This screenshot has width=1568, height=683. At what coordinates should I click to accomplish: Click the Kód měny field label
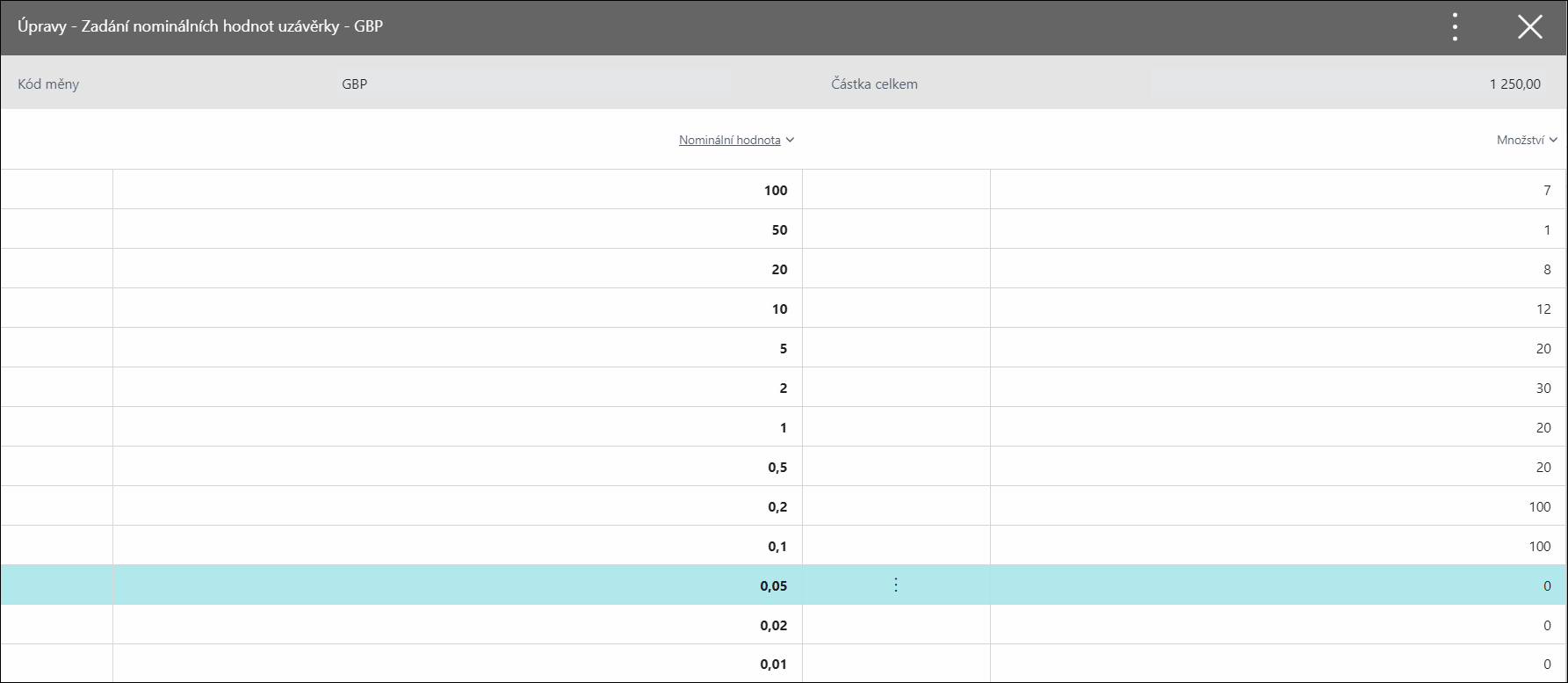[x=48, y=84]
